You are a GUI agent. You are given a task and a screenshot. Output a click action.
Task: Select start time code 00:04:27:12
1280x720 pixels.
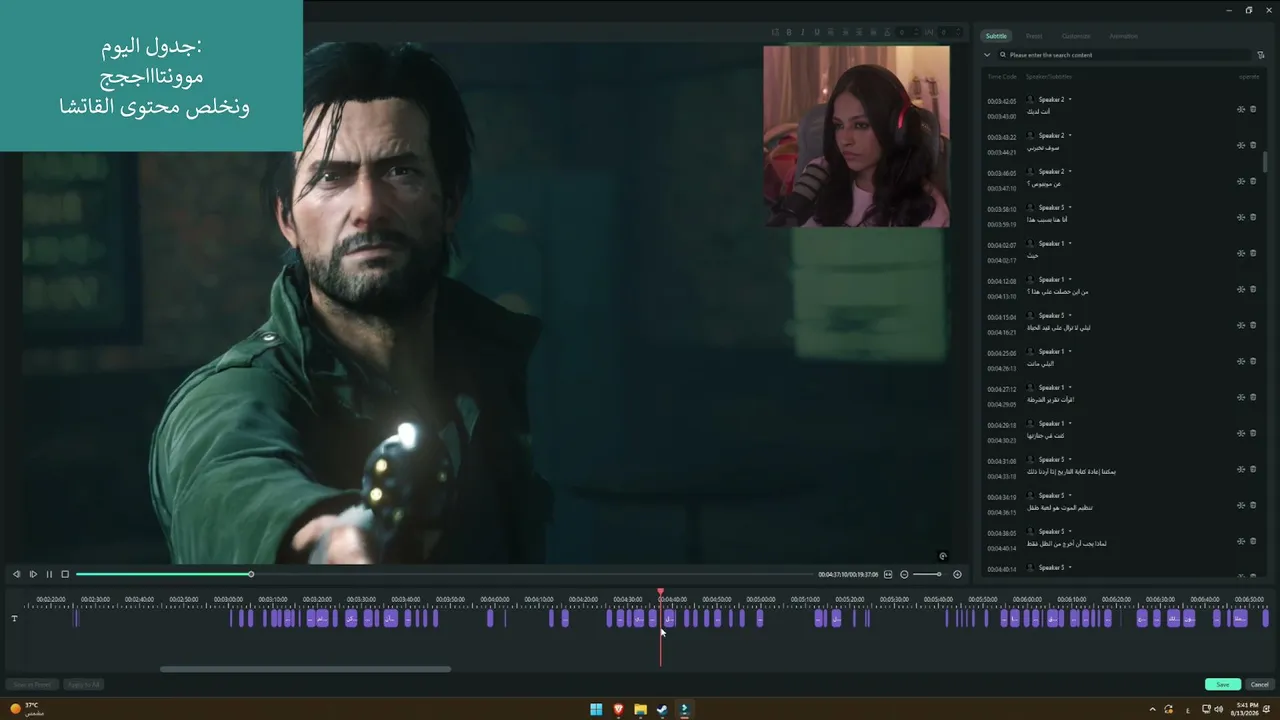pyautogui.click(x=1001, y=389)
